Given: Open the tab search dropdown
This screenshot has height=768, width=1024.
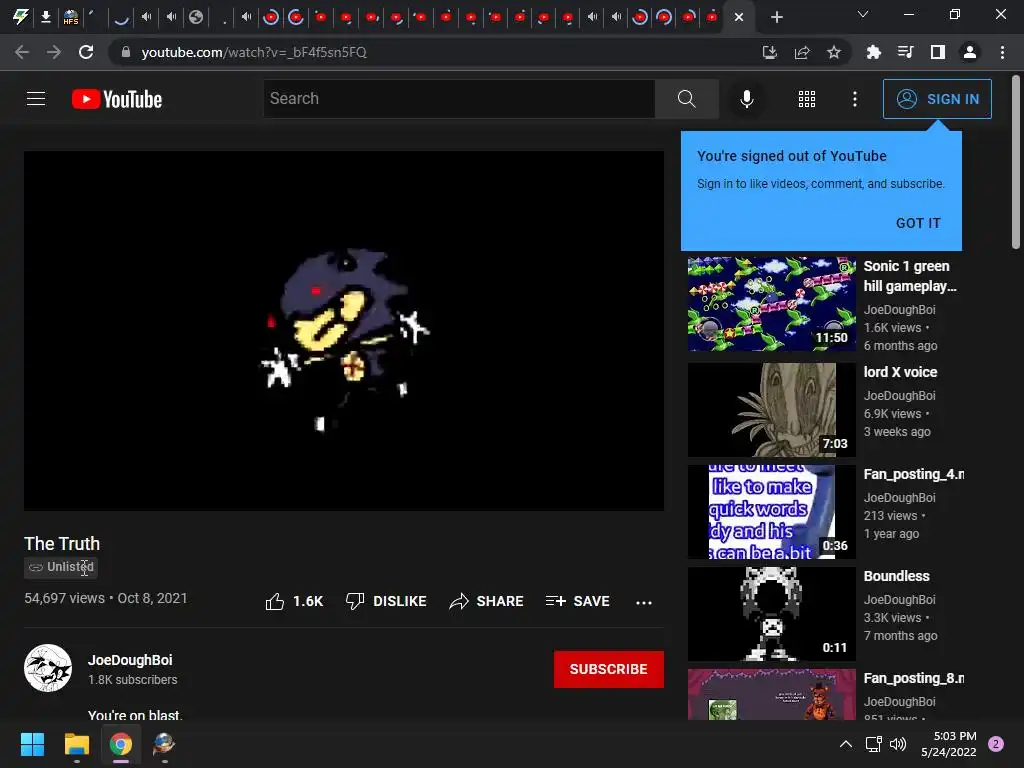Looking at the screenshot, I should pos(863,14).
